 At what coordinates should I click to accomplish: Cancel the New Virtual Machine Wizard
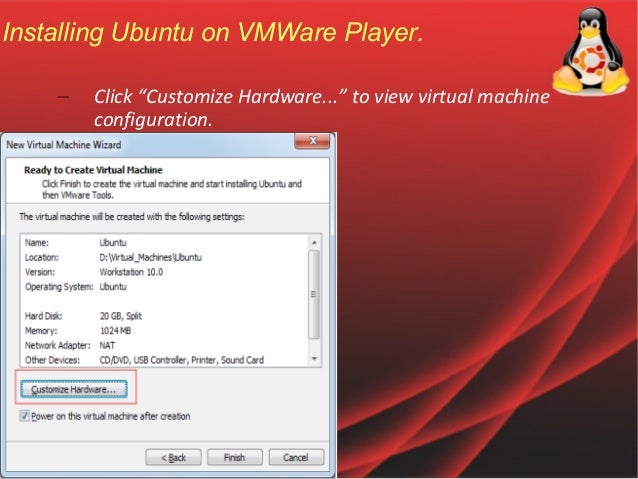point(296,457)
